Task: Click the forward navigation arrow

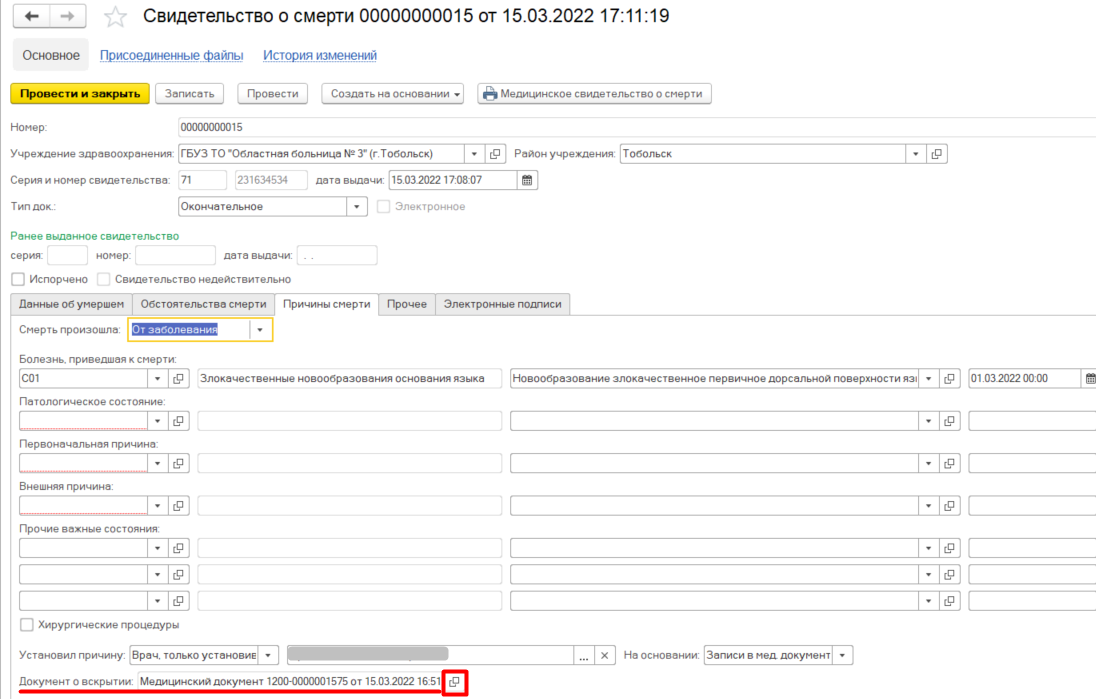Action: pyautogui.click(x=67, y=17)
